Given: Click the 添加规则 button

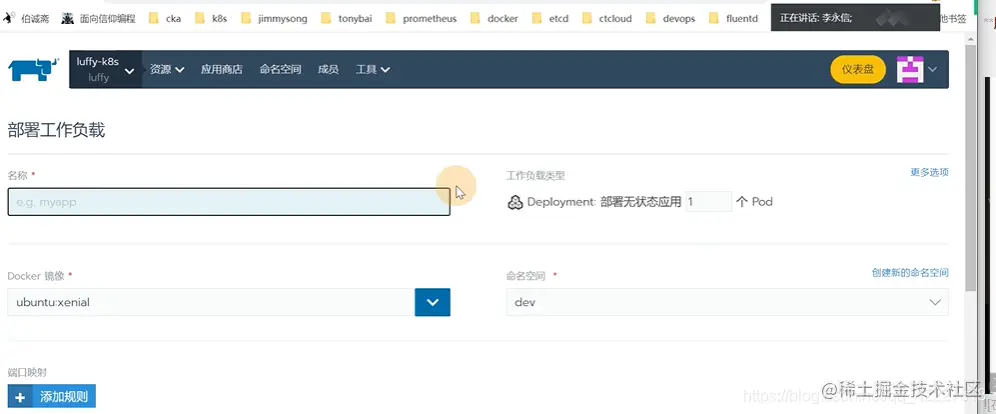Looking at the screenshot, I should 52,397.
